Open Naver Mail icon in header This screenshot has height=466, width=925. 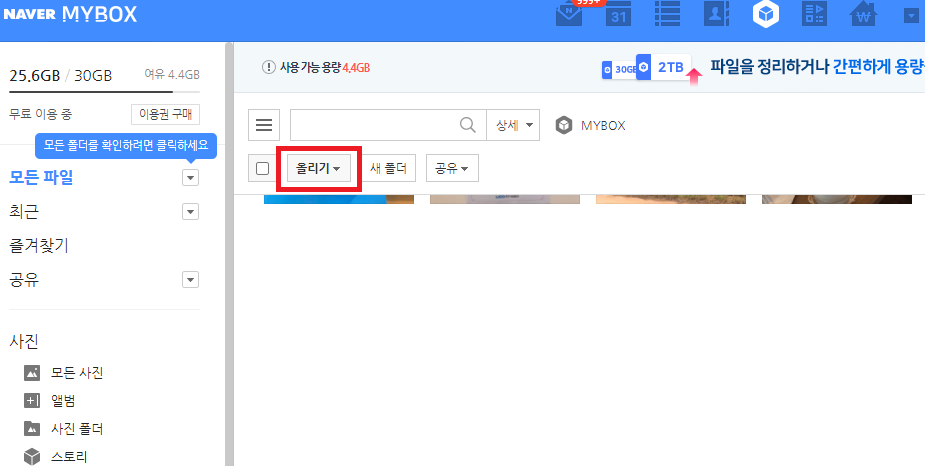pos(569,14)
